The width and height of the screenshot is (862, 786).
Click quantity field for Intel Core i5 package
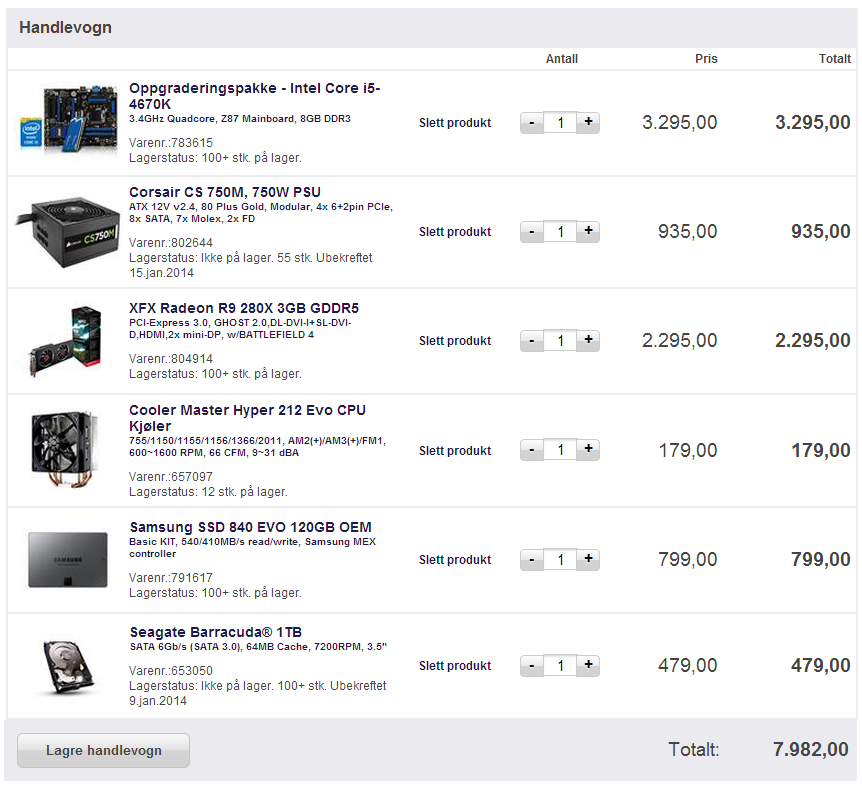(560, 123)
